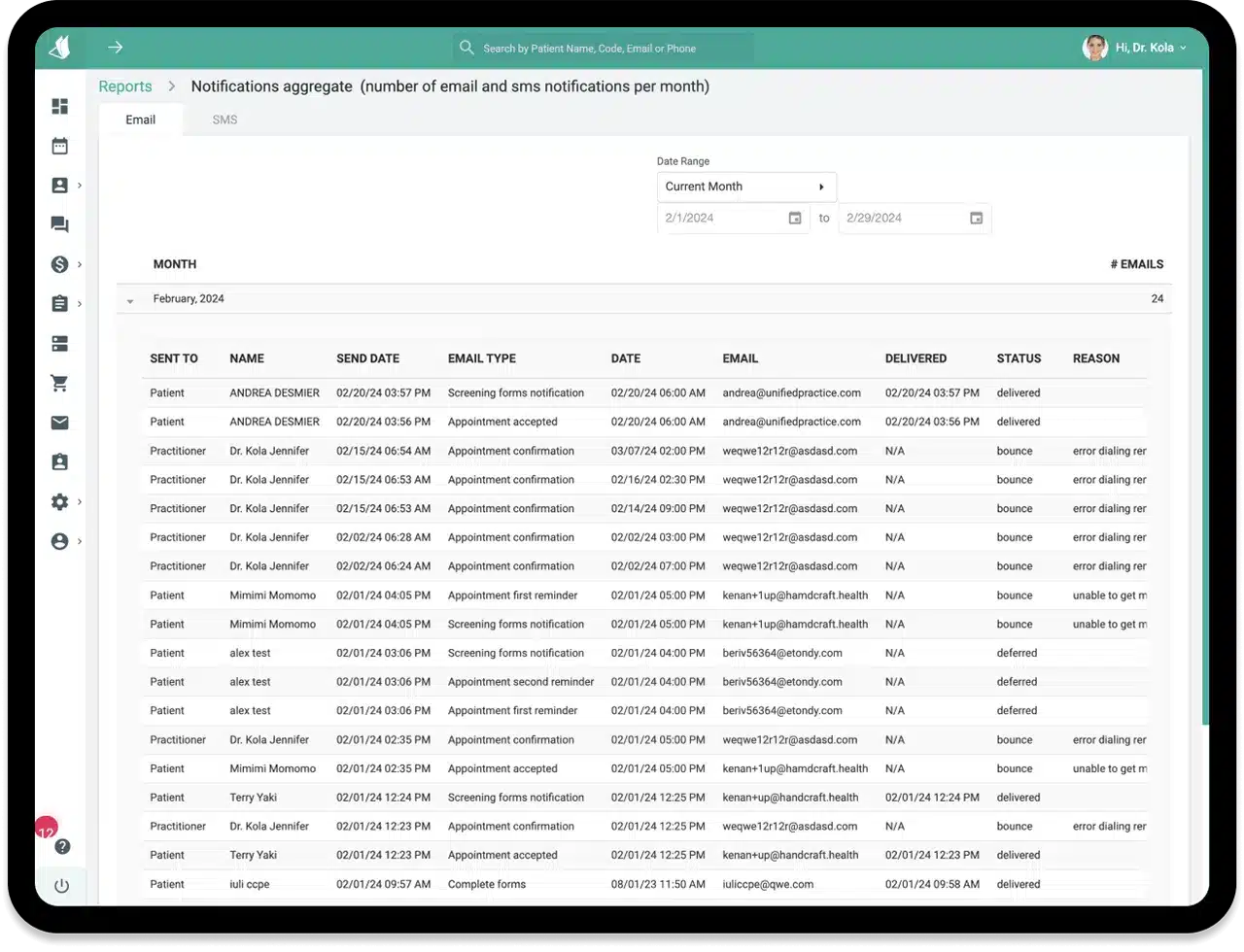Open the billing dollar sidebar icon
The height and width of the screenshot is (952, 1244).
[x=60, y=265]
